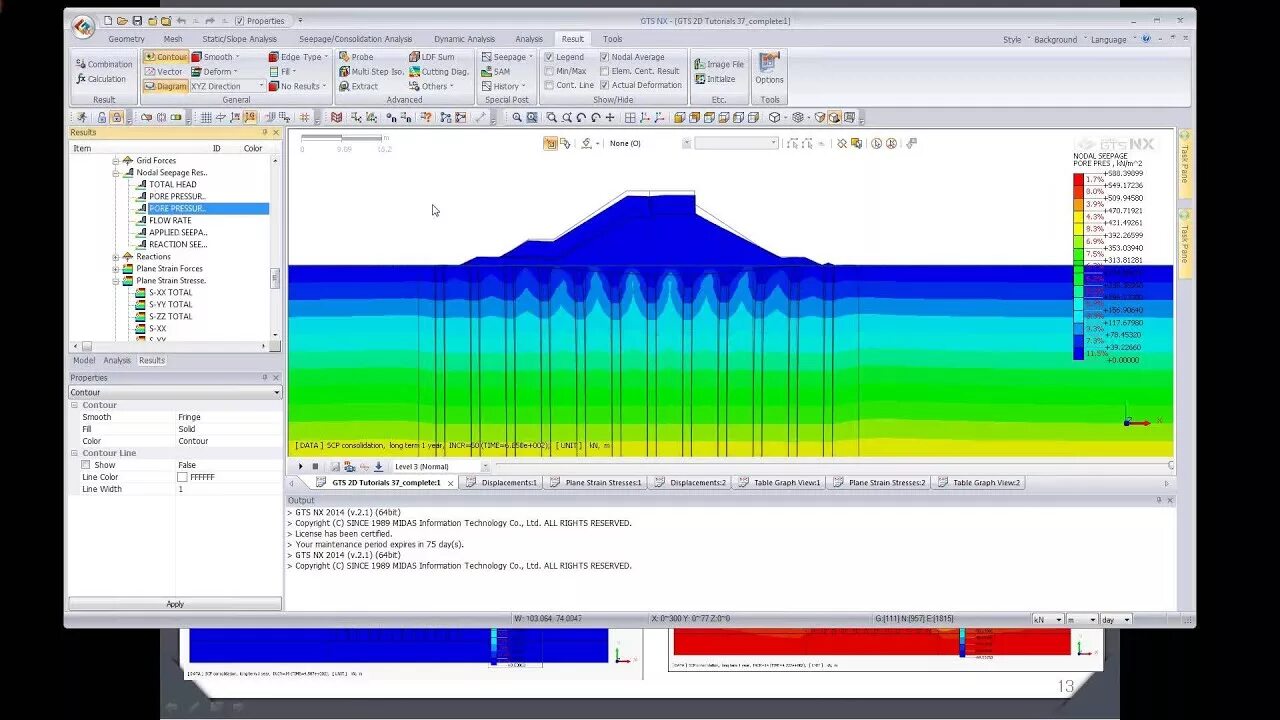Toggle the Contour Line Show checkbox

tap(86, 465)
